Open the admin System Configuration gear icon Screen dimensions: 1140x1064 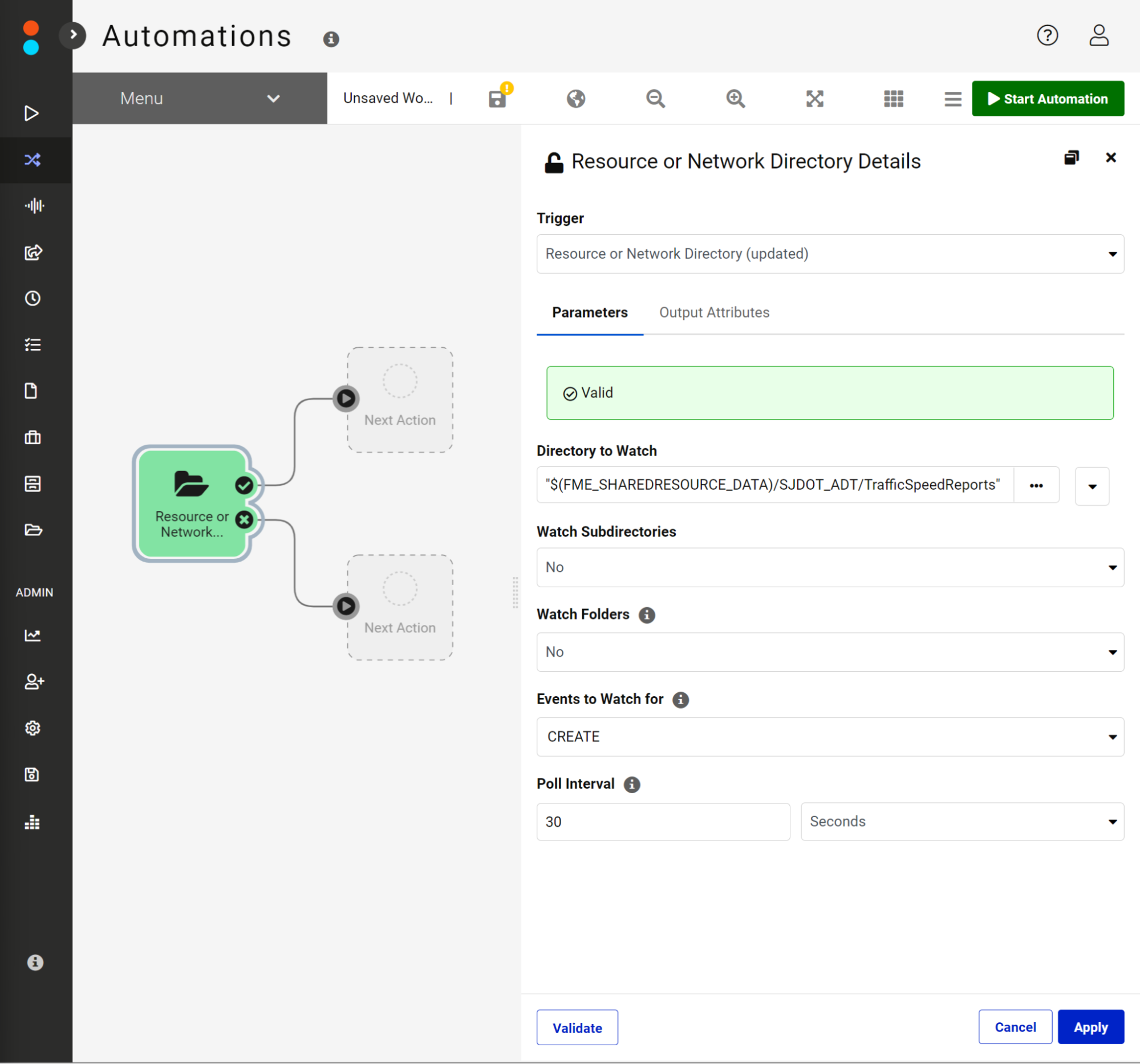coord(33,728)
